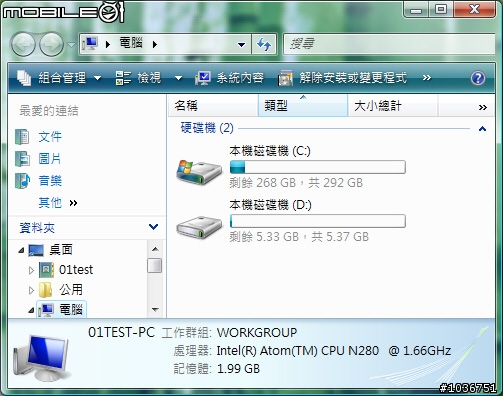Click folder tree scrollbar up arrow
503x396 pixels.
point(155,249)
